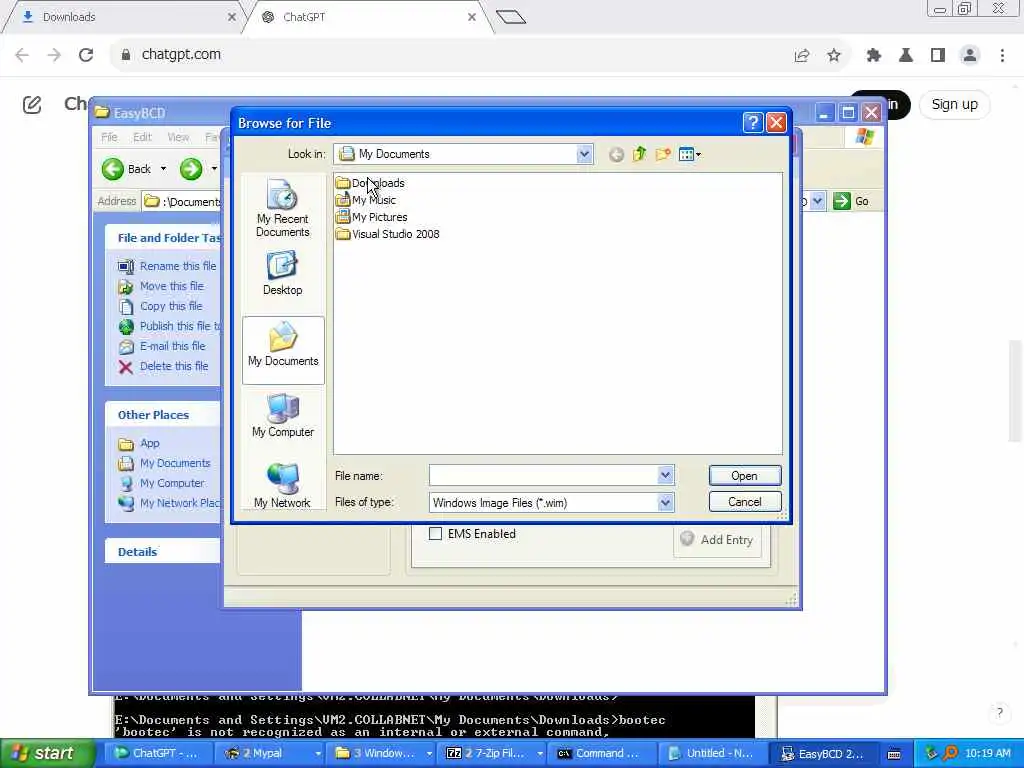The width and height of the screenshot is (1024, 768).
Task: Switch to 7-Zip taskbar group
Action: [493, 754]
